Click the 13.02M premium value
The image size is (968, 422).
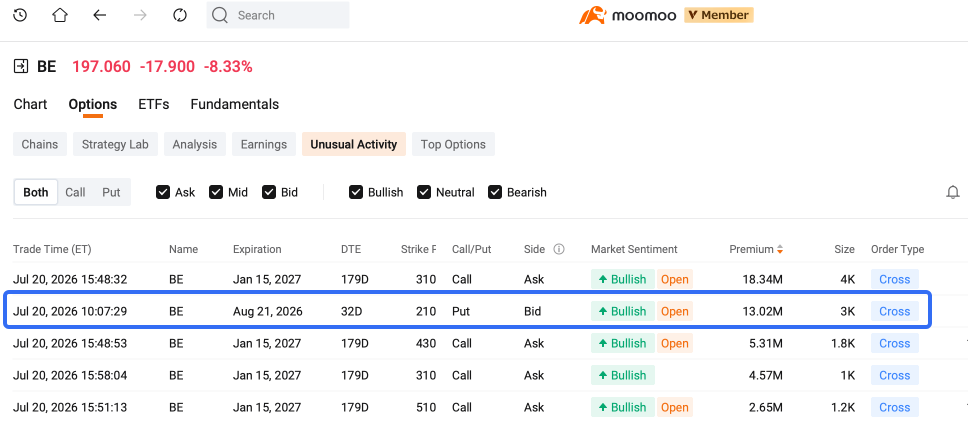pyautogui.click(x=762, y=312)
